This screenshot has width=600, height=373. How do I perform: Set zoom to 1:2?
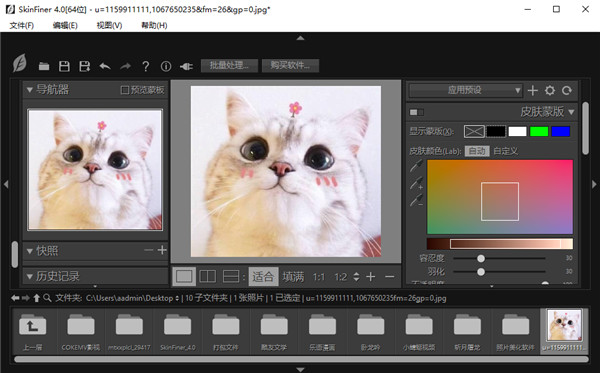tap(341, 277)
